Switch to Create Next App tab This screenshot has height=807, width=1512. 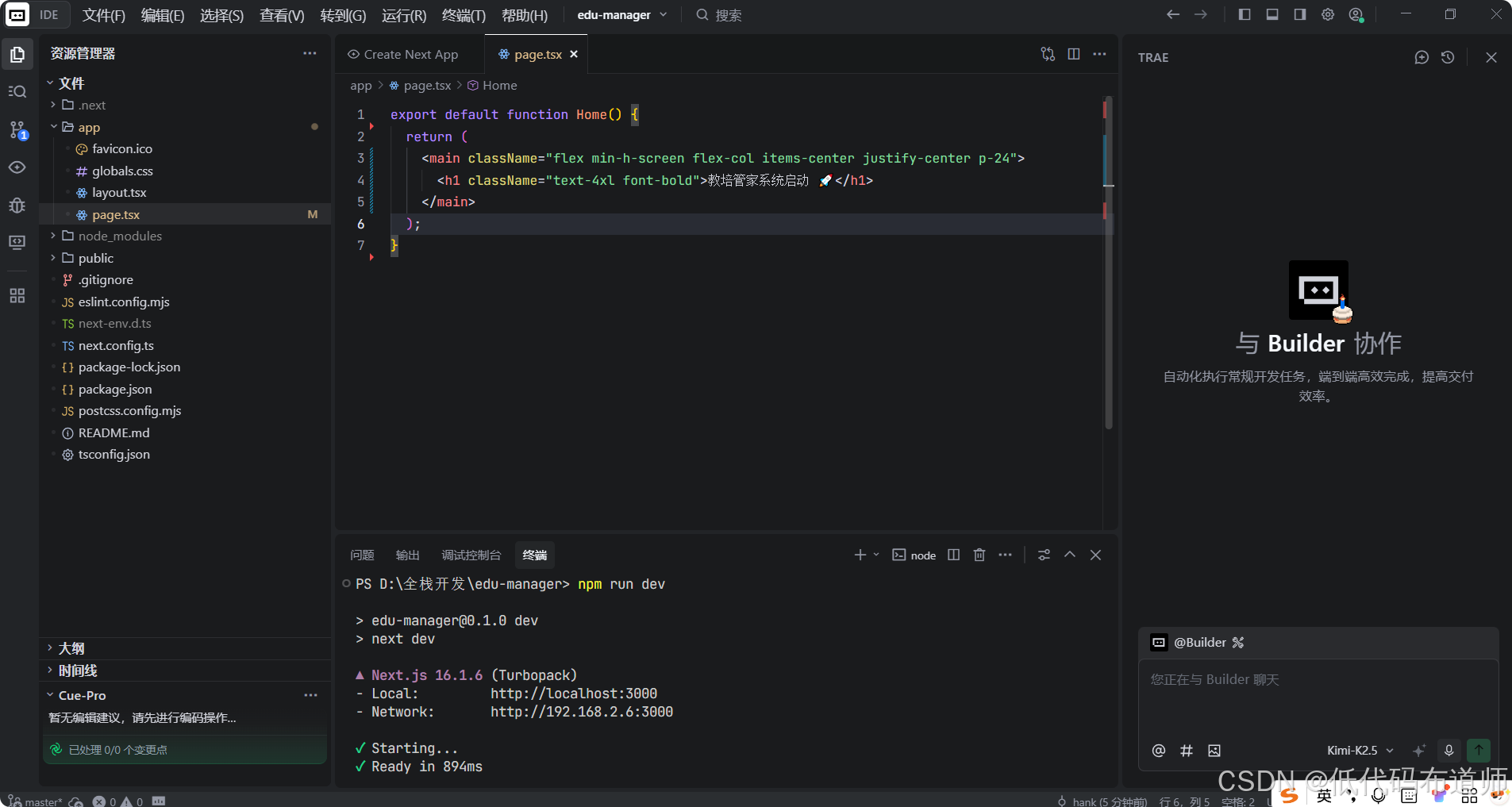coord(403,54)
